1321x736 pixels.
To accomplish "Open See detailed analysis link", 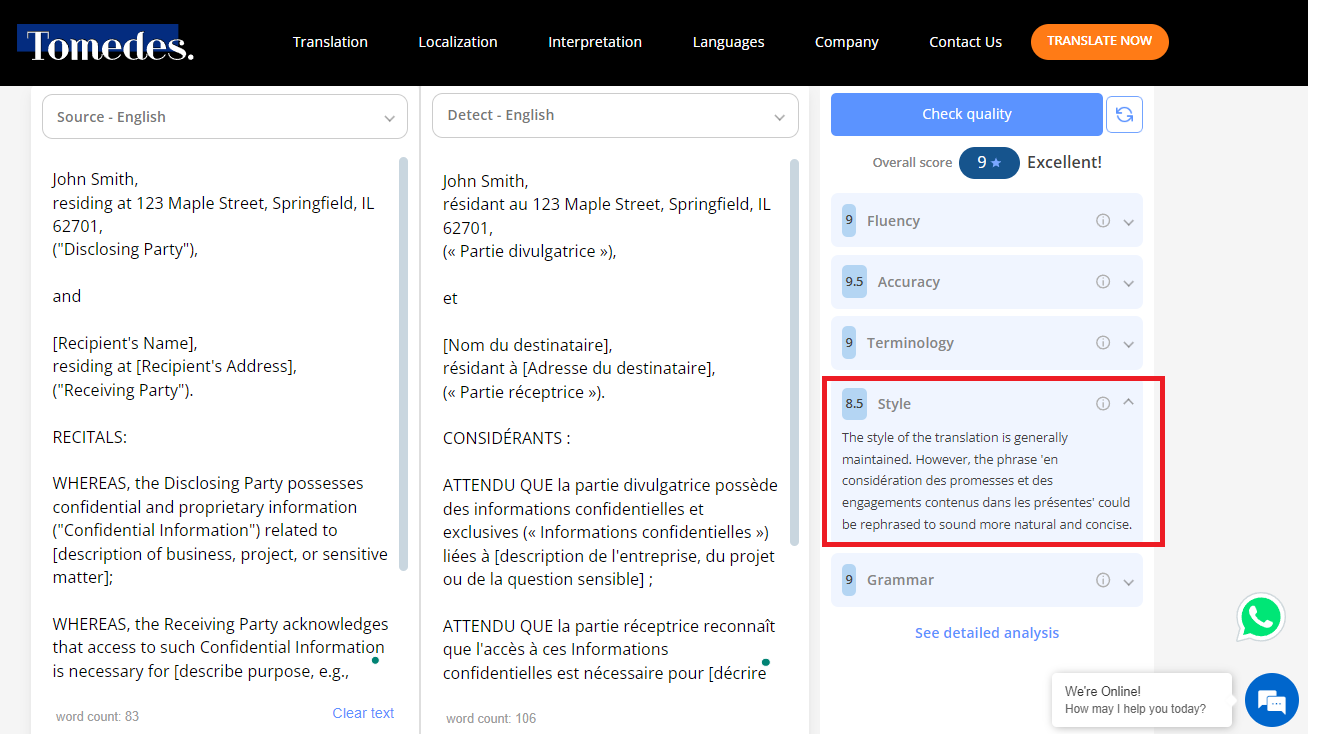I will [987, 633].
